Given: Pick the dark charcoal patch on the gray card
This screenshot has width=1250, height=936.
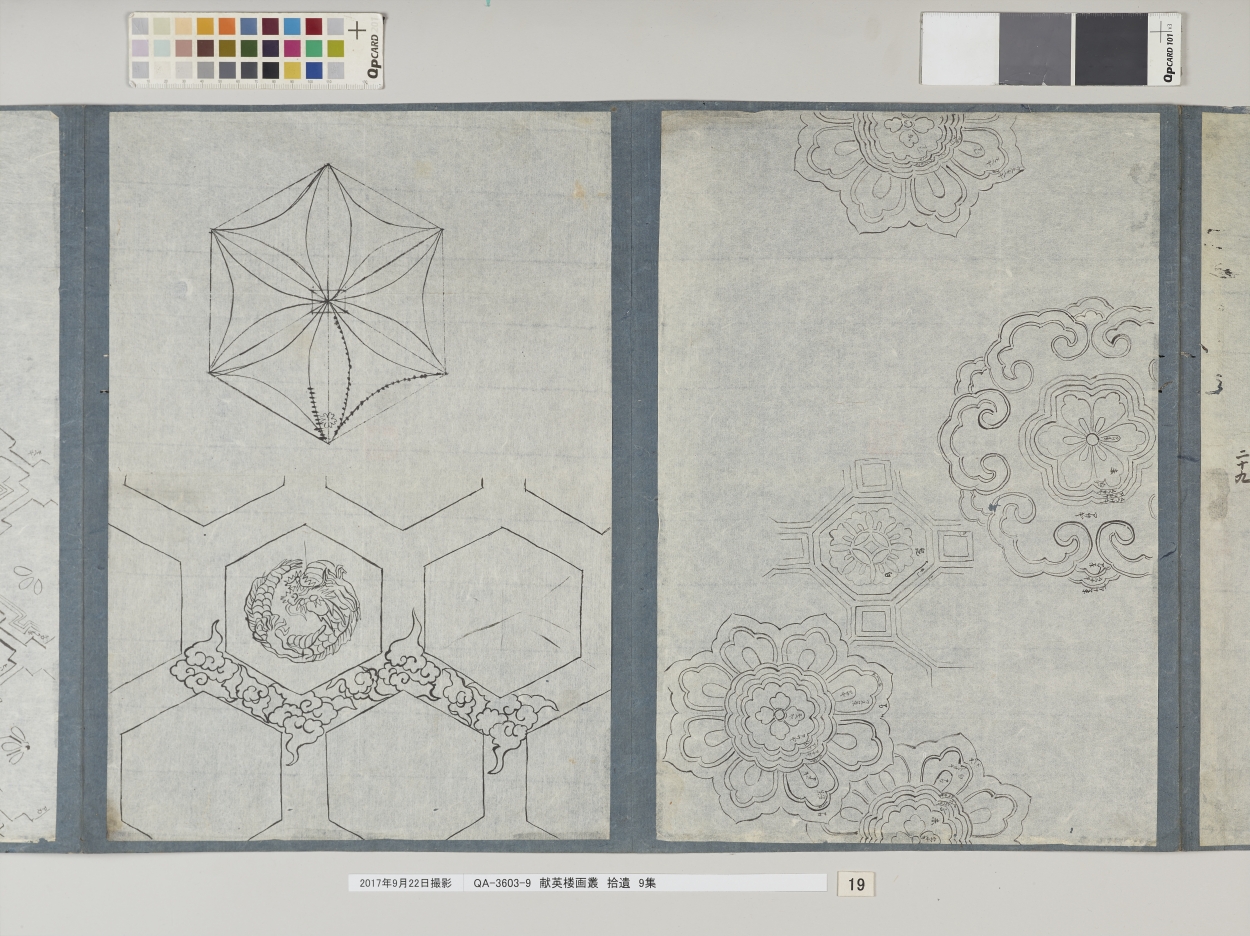Looking at the screenshot, I should tap(1111, 49).
